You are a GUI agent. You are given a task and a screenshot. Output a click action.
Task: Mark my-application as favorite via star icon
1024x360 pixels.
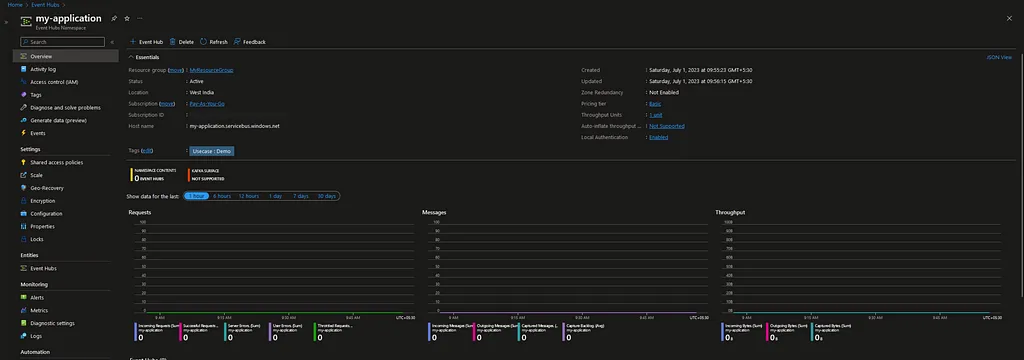point(127,18)
